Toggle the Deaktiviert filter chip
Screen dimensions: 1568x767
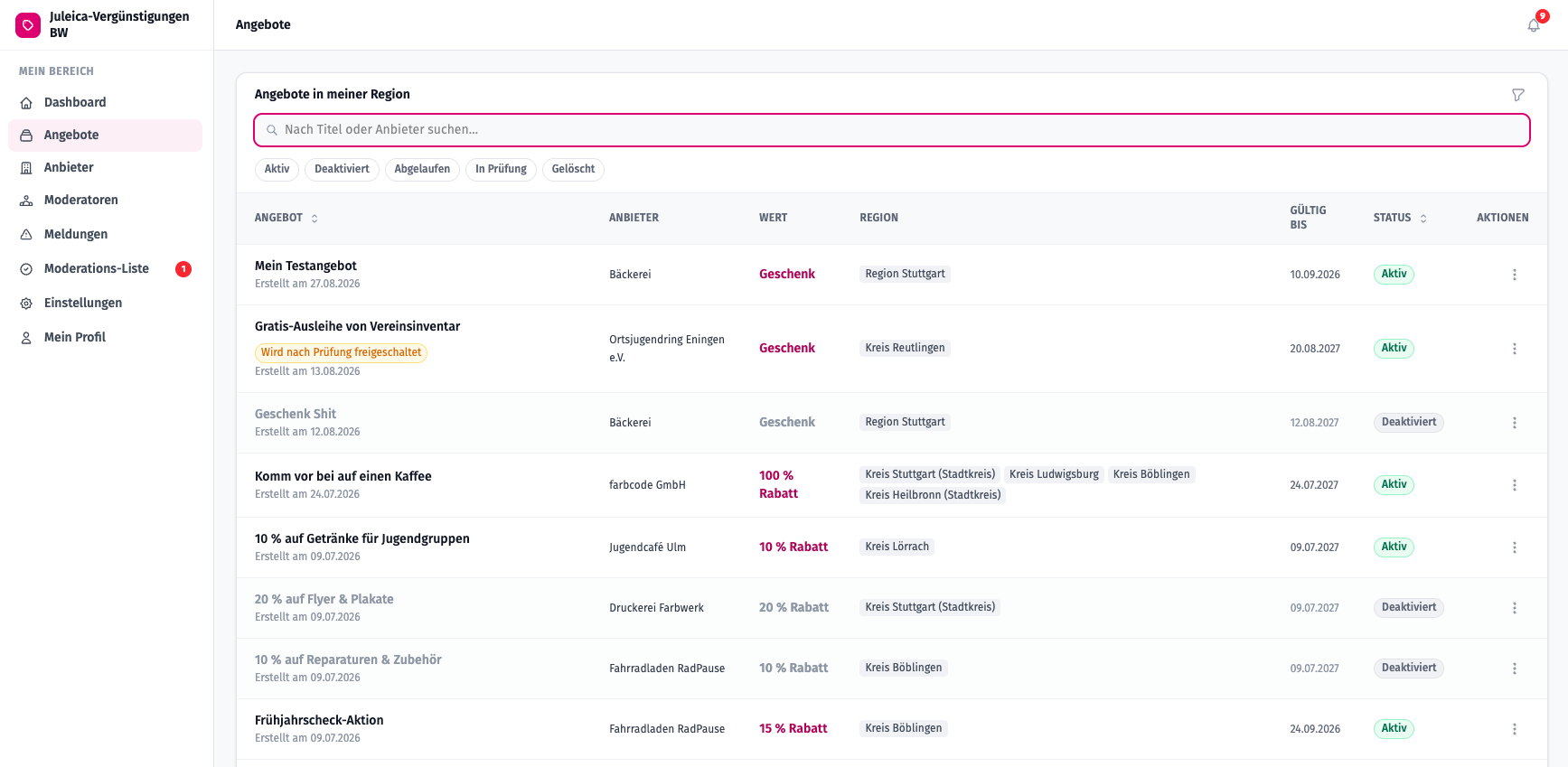click(x=342, y=169)
